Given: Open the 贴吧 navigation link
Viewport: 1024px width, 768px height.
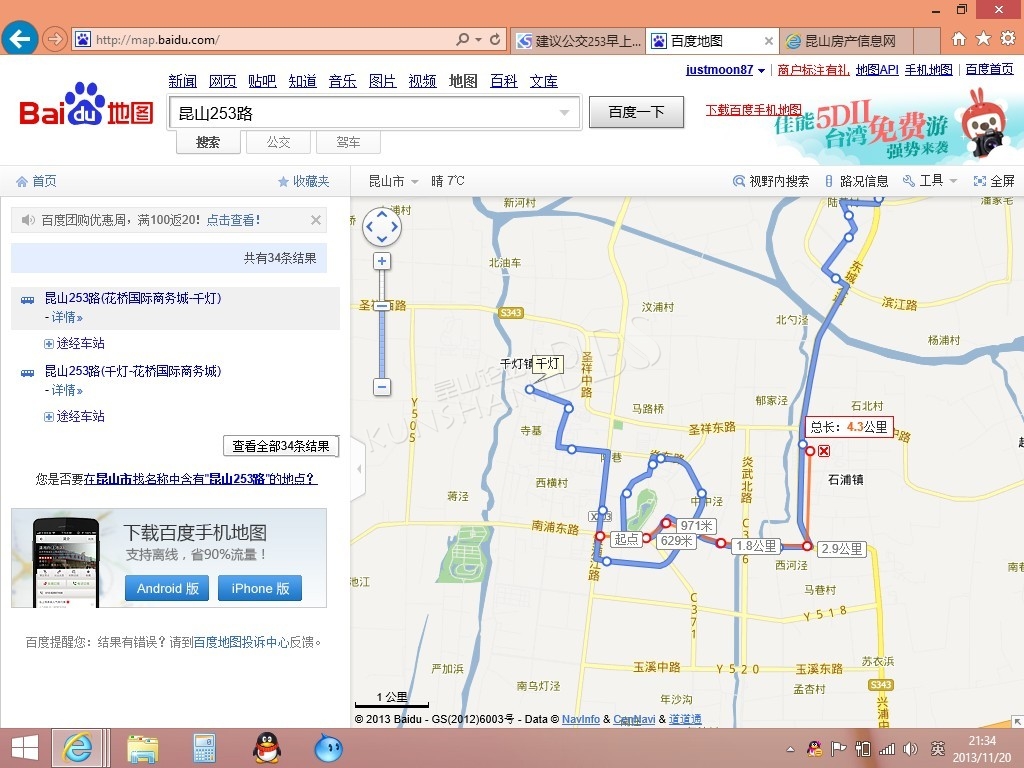Looking at the screenshot, I should [x=262, y=81].
